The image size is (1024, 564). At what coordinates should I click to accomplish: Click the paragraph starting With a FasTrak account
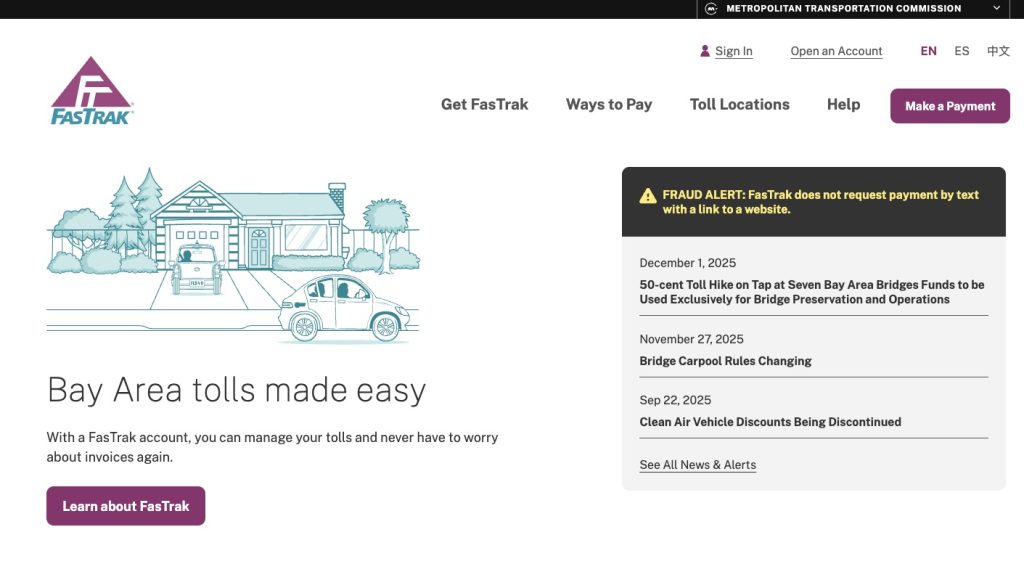[x=272, y=447]
